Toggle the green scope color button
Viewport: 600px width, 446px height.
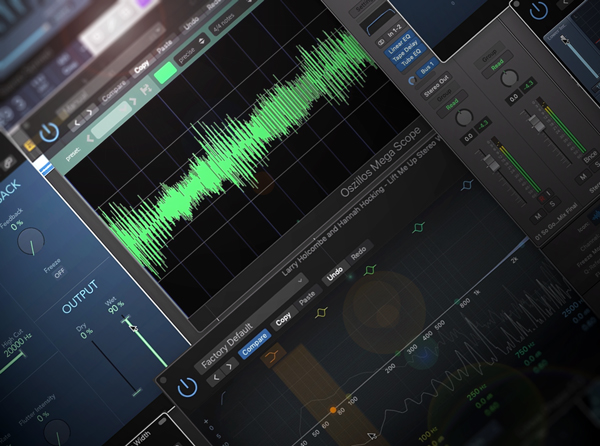tap(164, 75)
